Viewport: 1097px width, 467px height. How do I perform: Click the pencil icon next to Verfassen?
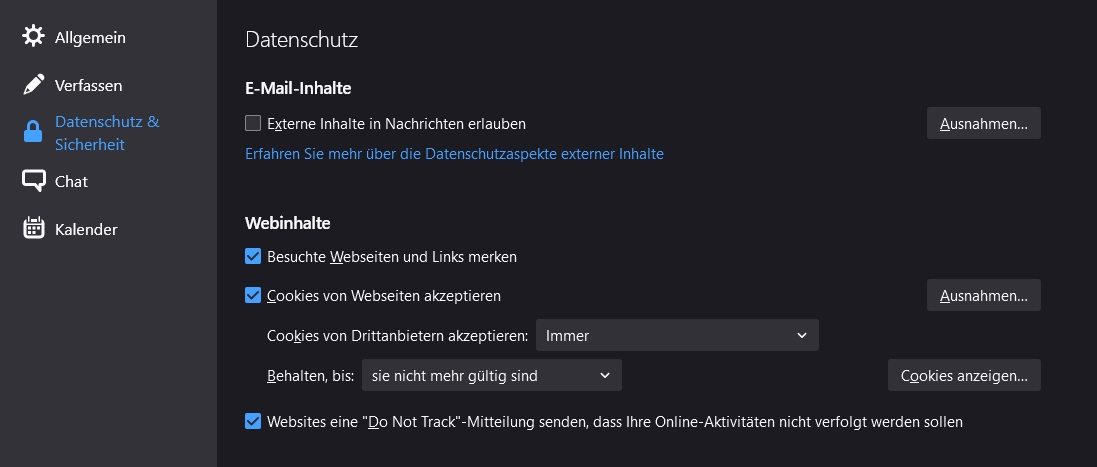(x=34, y=85)
